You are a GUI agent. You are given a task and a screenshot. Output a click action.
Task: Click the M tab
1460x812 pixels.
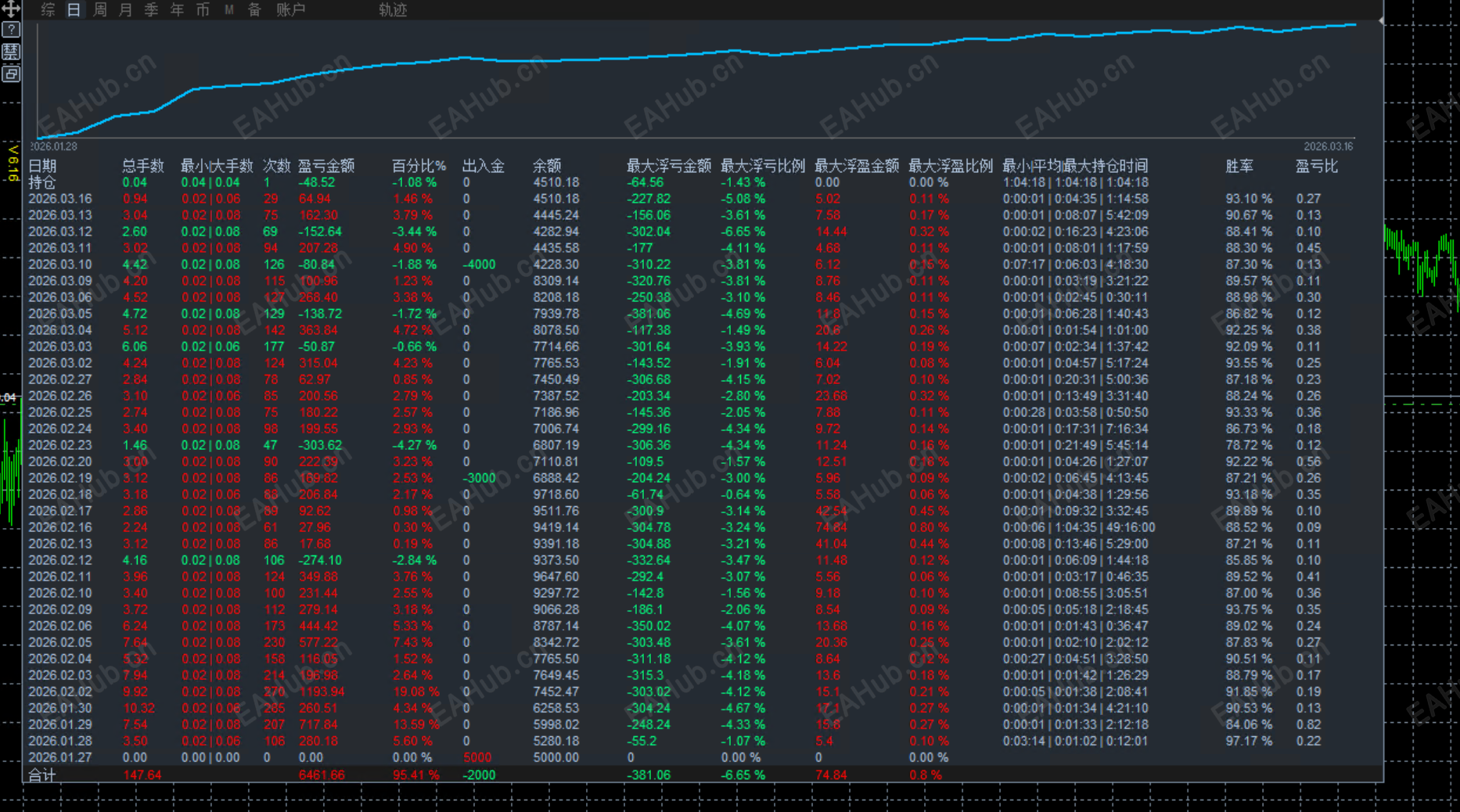[x=229, y=9]
